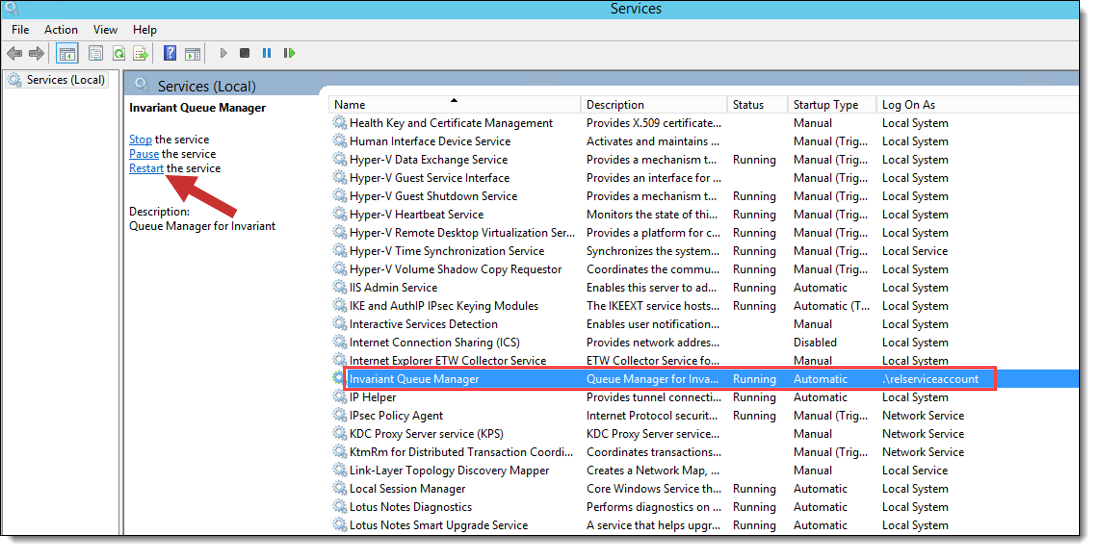Select the IIS Admin Service row
Viewport: 1095px width, 551px height.
(x=393, y=288)
